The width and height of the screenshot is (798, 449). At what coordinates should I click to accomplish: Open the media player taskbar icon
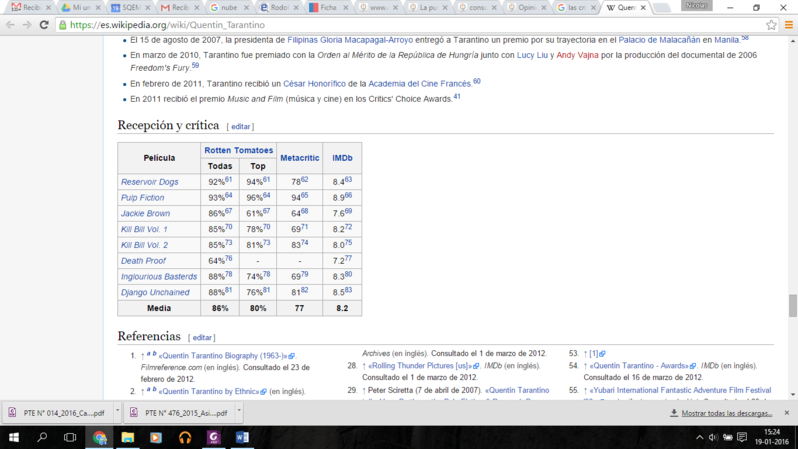156,437
